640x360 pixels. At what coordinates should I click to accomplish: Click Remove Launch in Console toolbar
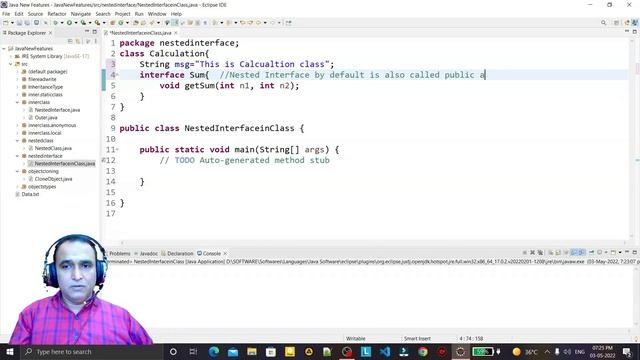pos(532,253)
